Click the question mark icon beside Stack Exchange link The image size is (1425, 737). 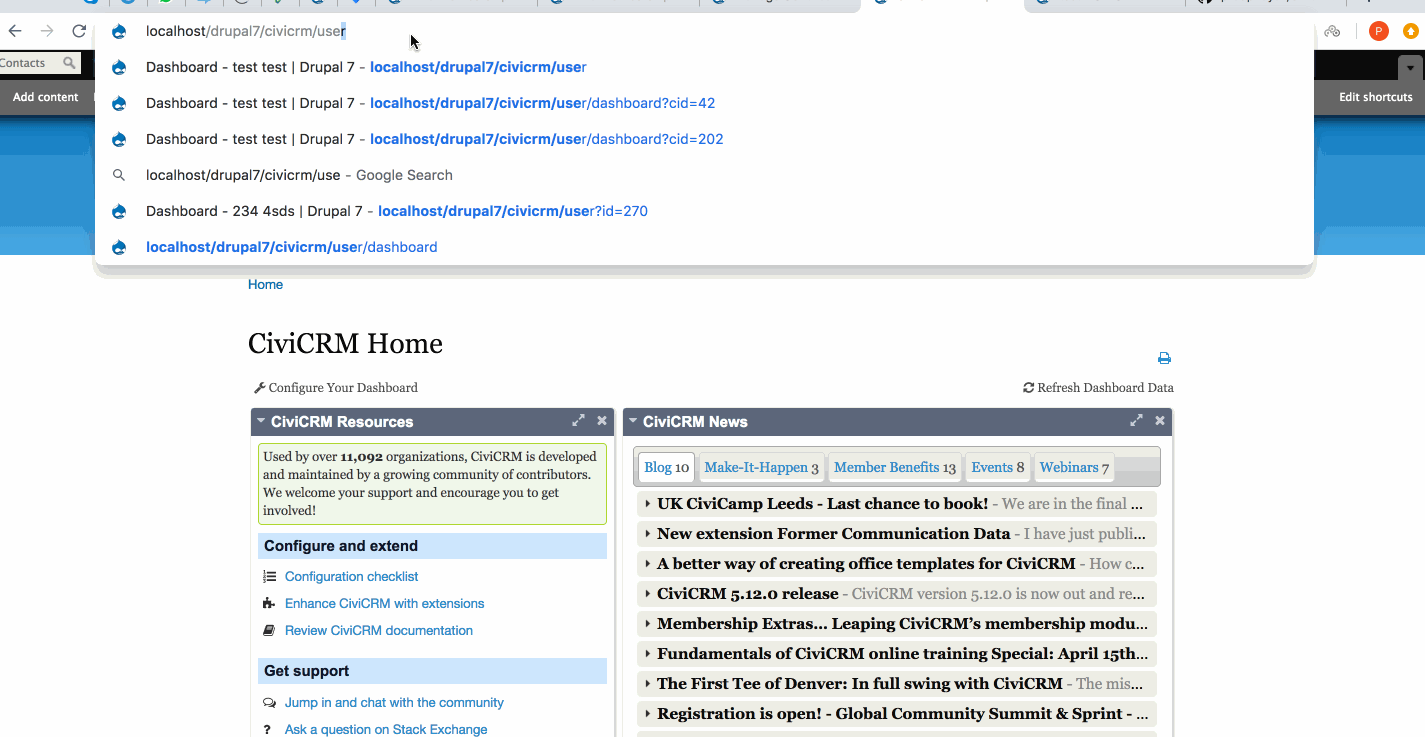268,730
